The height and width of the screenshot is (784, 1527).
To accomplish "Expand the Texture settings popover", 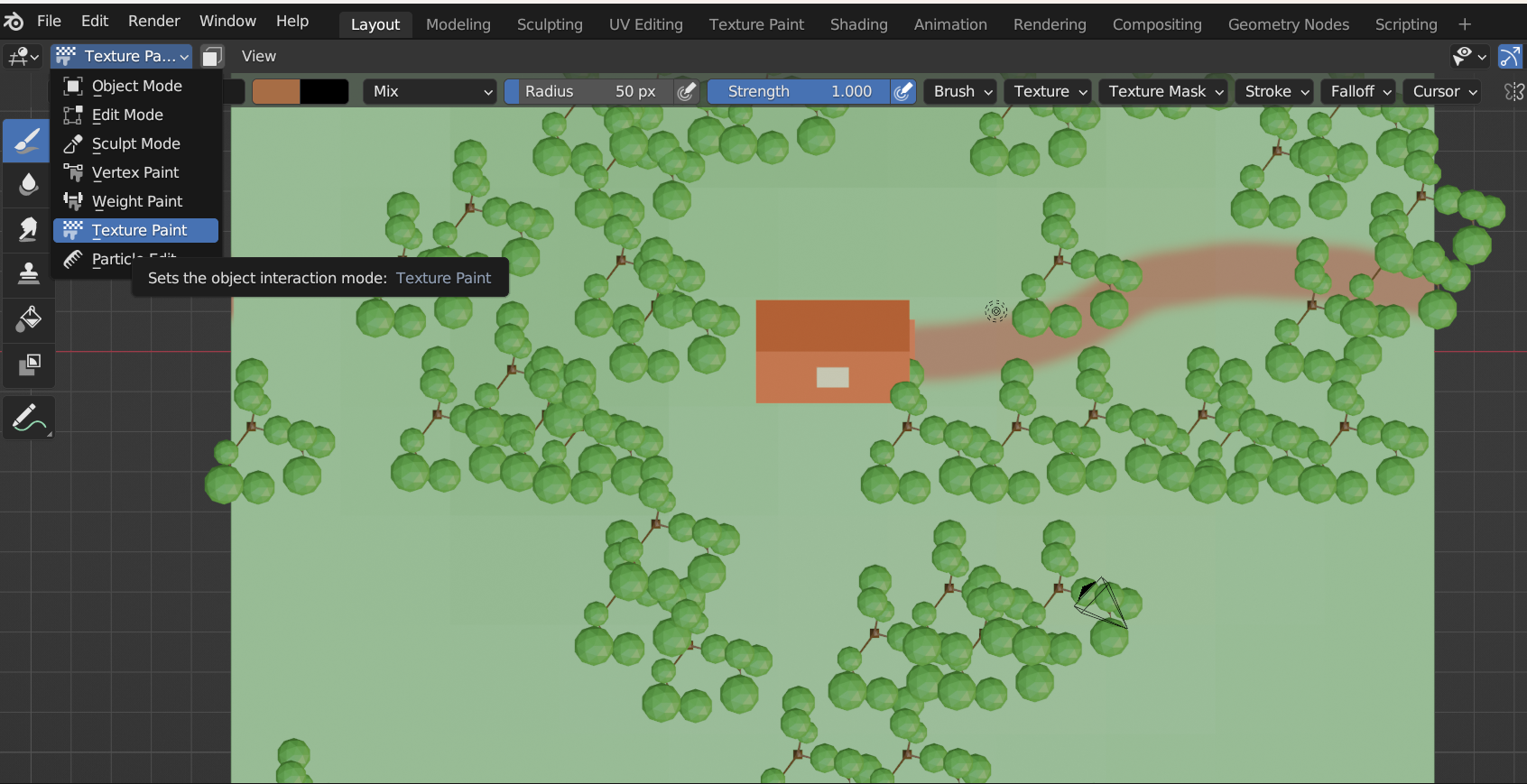I will pos(1050,91).
